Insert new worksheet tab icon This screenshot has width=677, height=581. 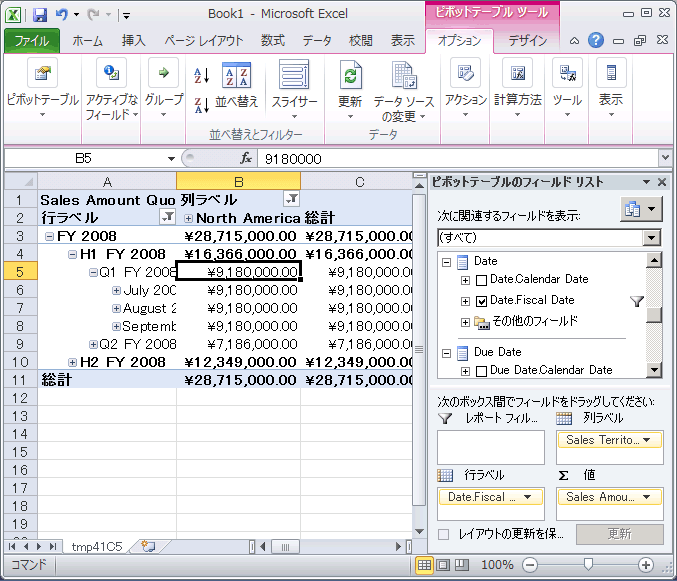point(148,546)
